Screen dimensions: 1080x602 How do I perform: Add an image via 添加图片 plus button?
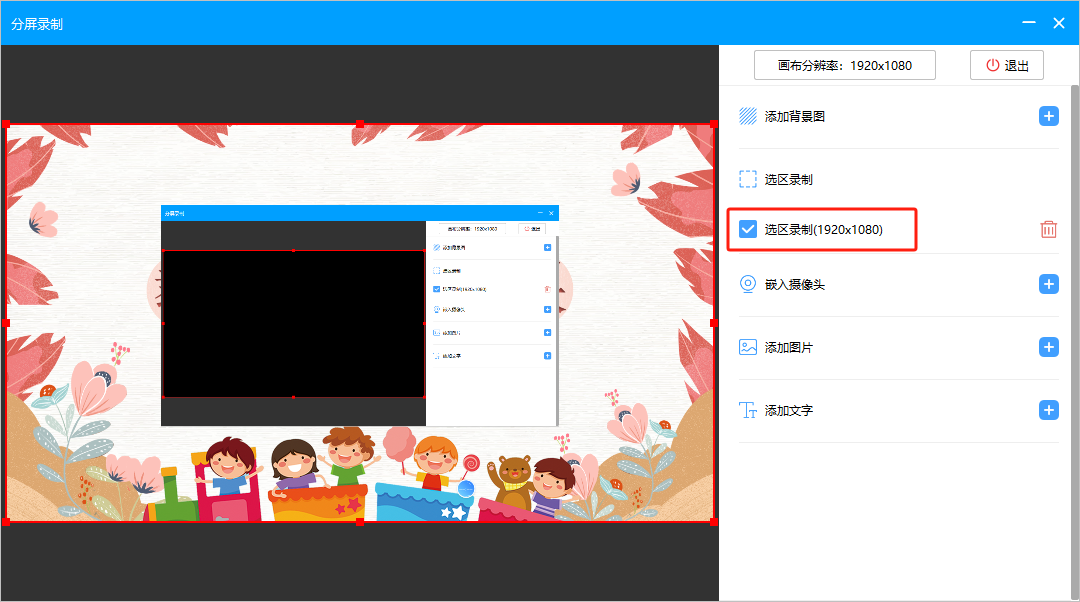click(x=1048, y=348)
